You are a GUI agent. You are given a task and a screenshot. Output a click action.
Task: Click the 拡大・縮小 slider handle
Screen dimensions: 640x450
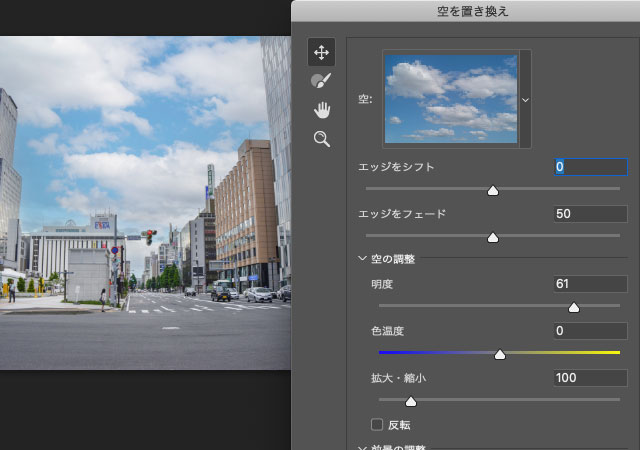(x=411, y=401)
